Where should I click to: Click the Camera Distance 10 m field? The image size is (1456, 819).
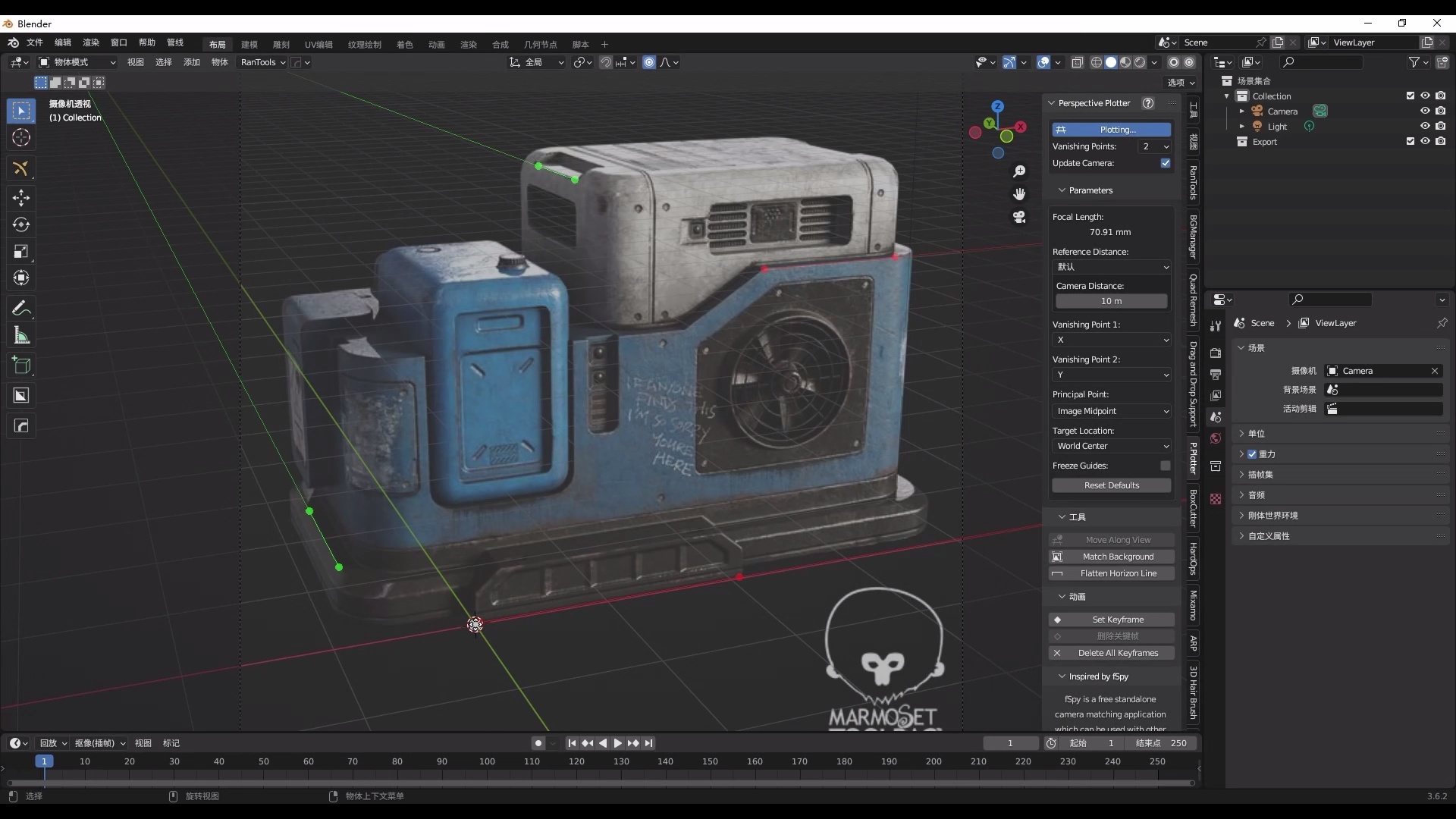tap(1111, 301)
